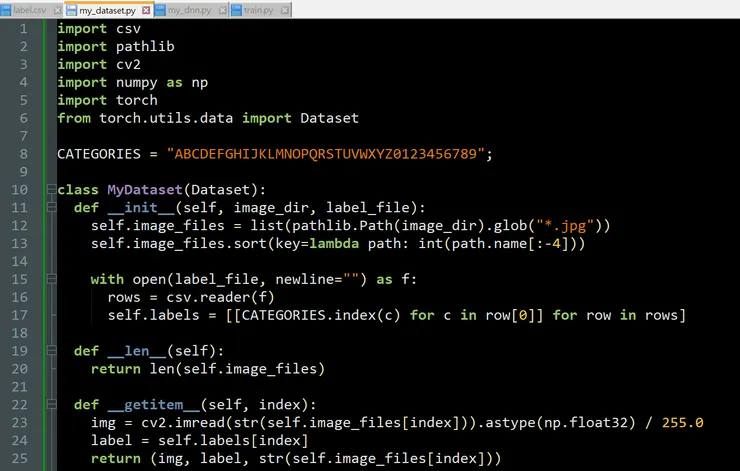
Task: Close the my_dataset.py tab
Action: 146,10
